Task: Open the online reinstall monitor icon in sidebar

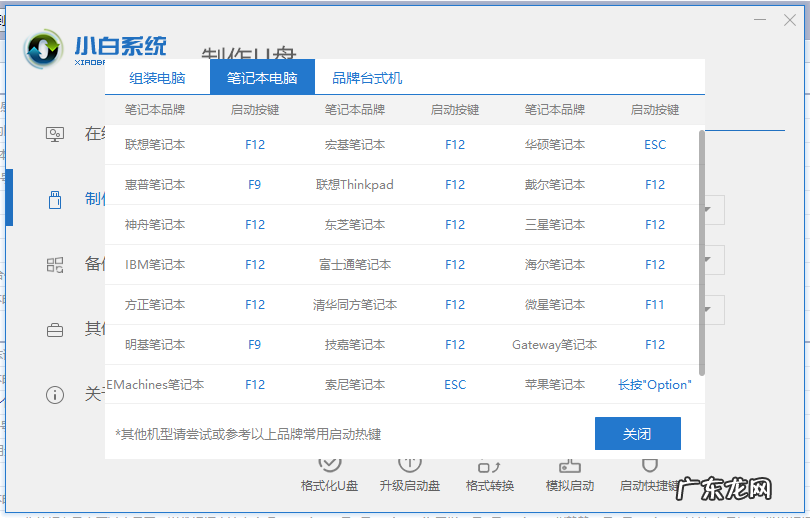Action: pos(55,135)
